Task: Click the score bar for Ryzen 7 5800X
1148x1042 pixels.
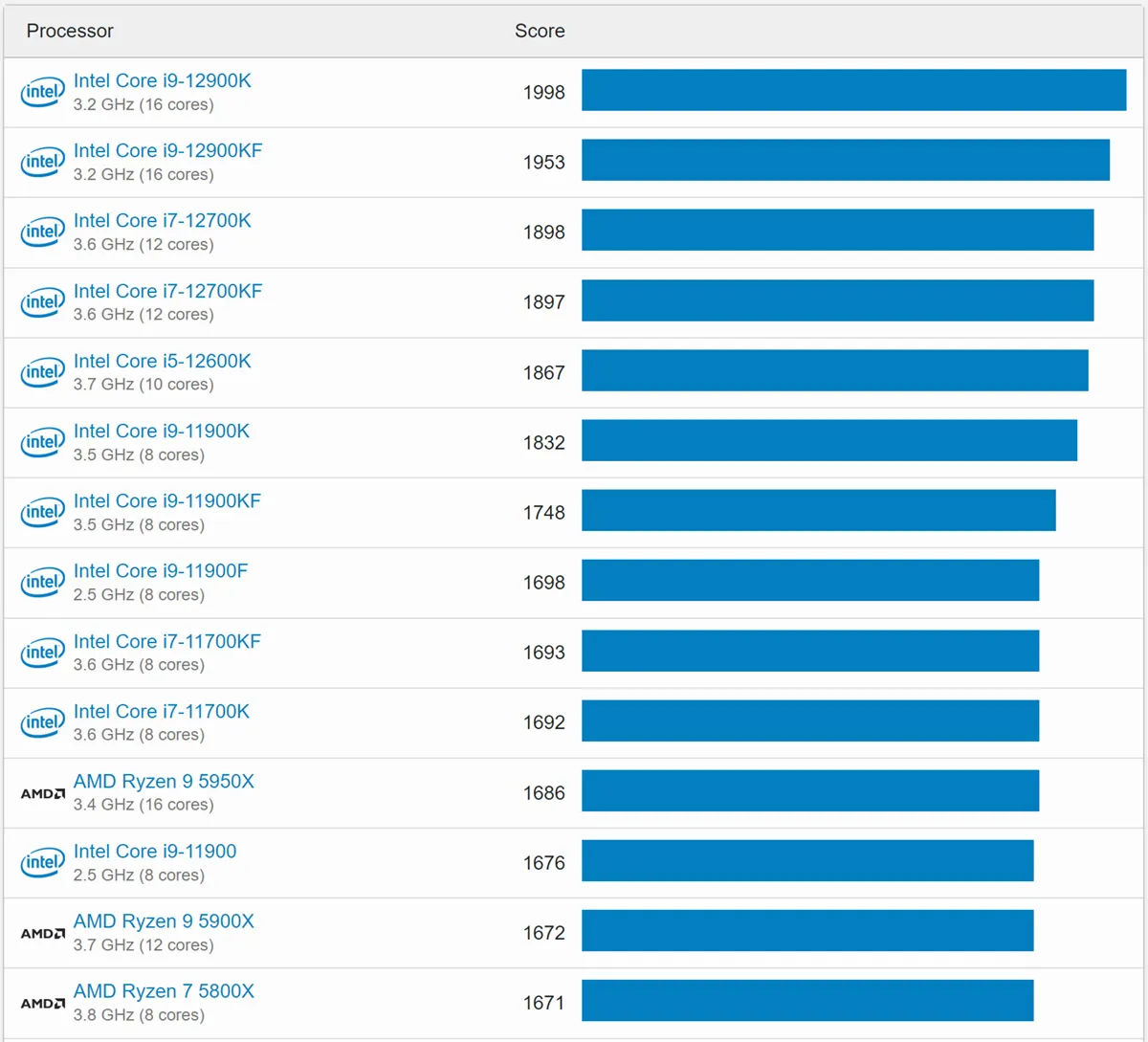Action: [807, 1001]
